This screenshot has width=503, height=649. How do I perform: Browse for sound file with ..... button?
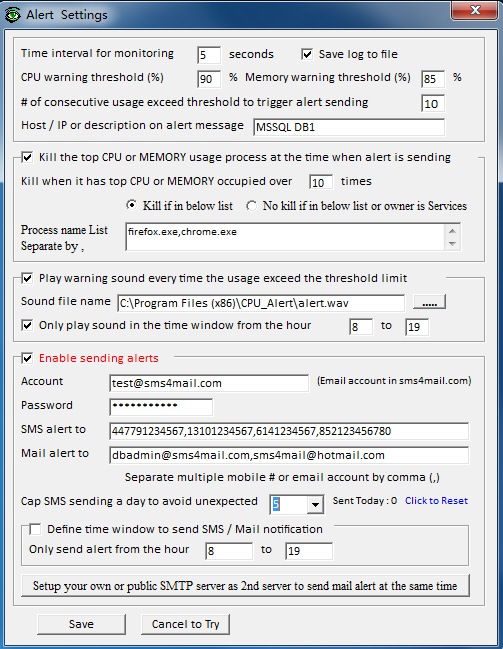[x=429, y=302]
